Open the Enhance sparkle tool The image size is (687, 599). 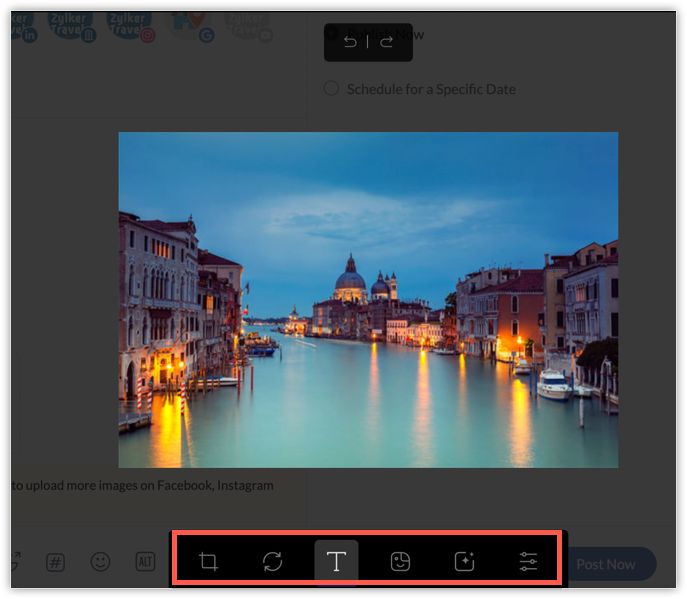464,561
